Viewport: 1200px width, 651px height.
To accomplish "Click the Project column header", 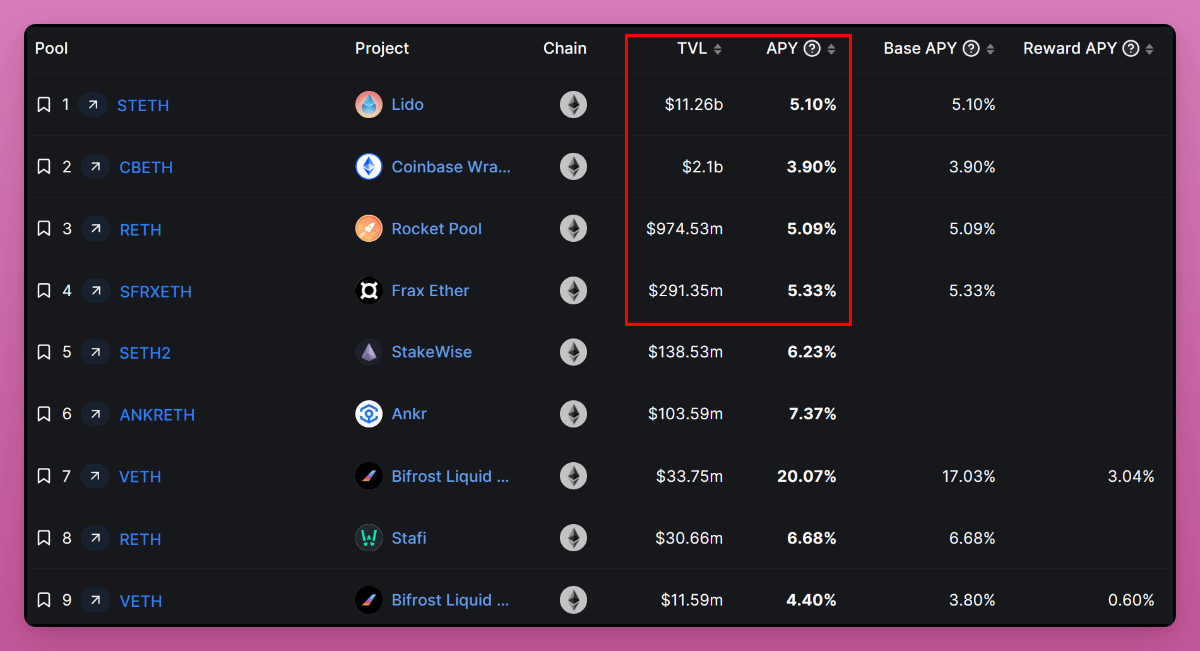I will pos(382,49).
